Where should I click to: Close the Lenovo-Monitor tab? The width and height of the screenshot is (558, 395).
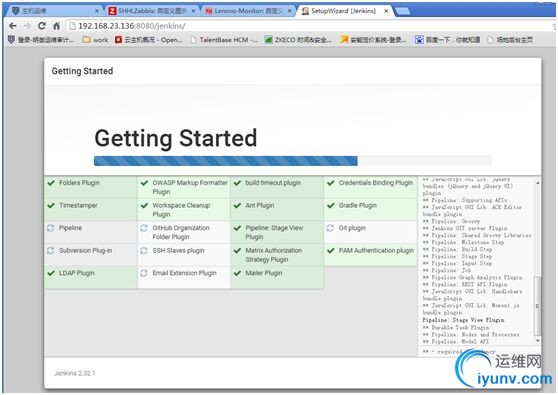[x=290, y=11]
